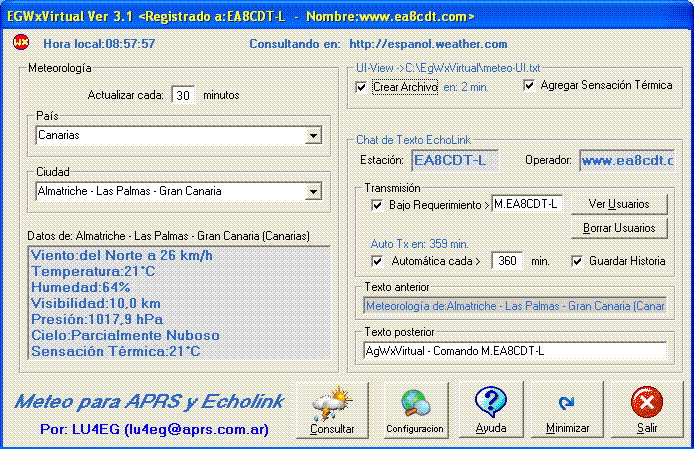Click the 'en: 2 min.' countdown text
The height and width of the screenshot is (449, 694).
pyautogui.click(x=466, y=87)
